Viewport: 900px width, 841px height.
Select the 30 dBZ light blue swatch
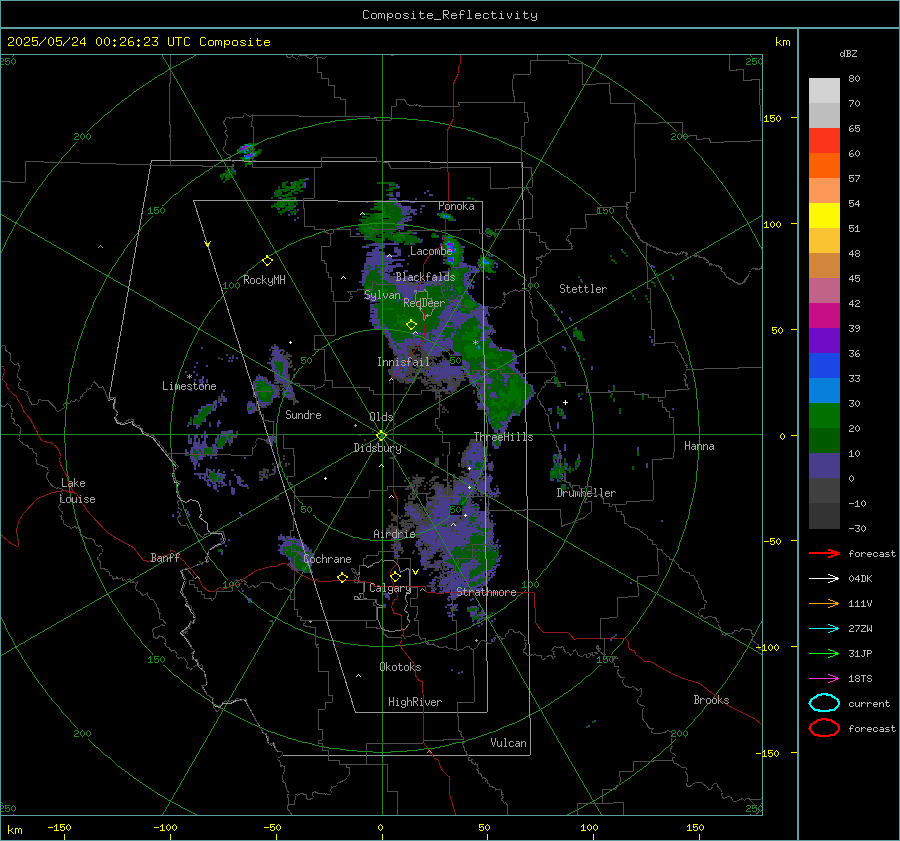(x=824, y=390)
